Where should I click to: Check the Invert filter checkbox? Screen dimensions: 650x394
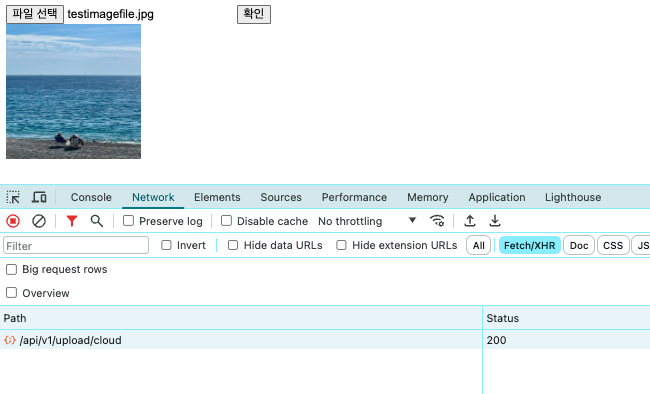[x=166, y=245]
